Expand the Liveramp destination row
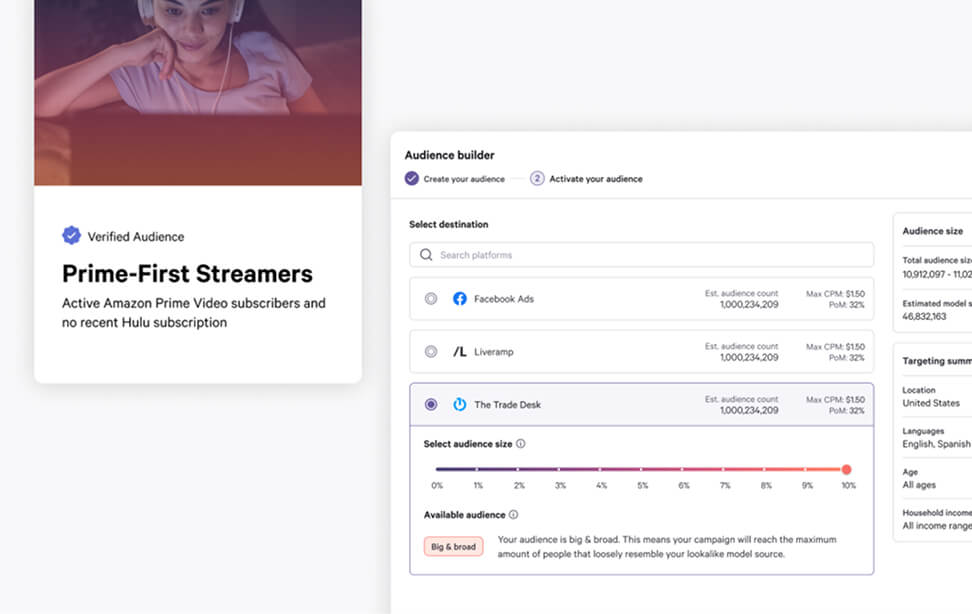 point(640,351)
